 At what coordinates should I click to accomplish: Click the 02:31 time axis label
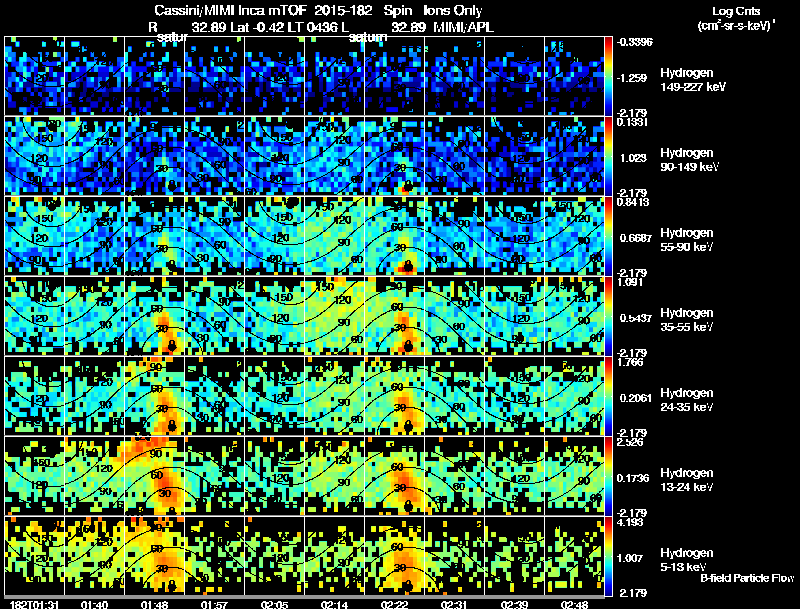455,604
